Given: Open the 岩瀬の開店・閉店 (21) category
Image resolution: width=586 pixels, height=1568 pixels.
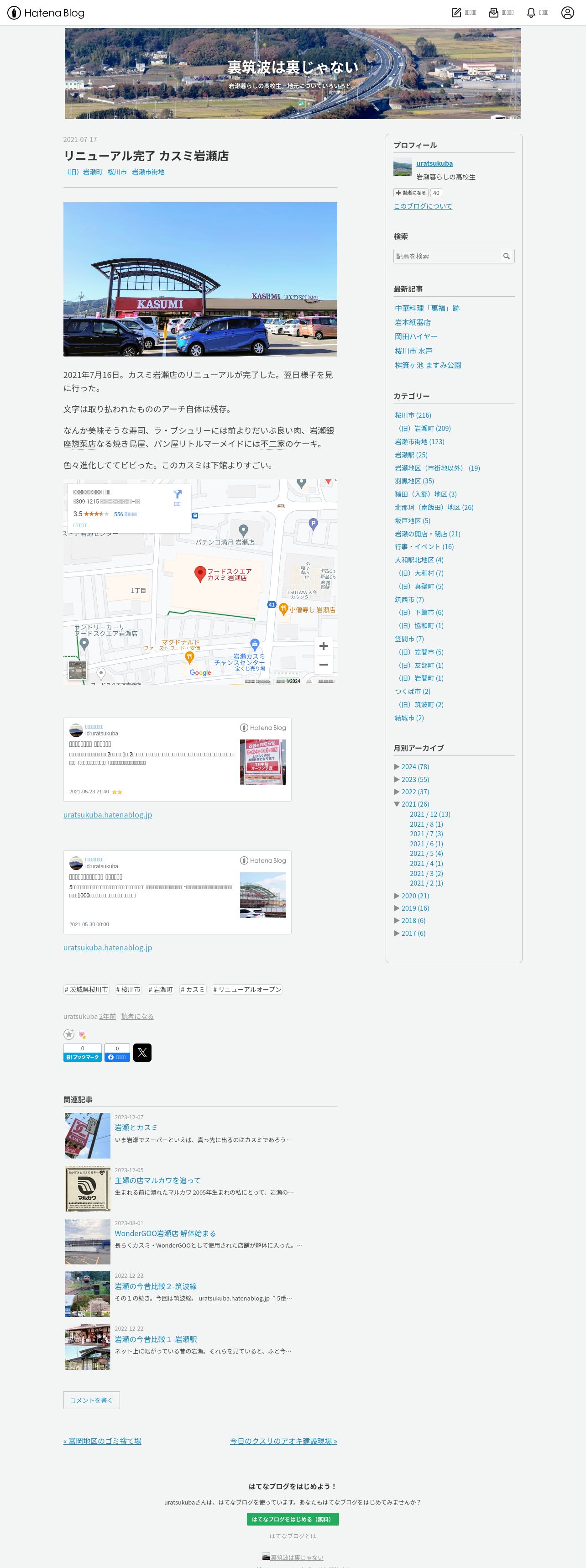Looking at the screenshot, I should click(427, 534).
